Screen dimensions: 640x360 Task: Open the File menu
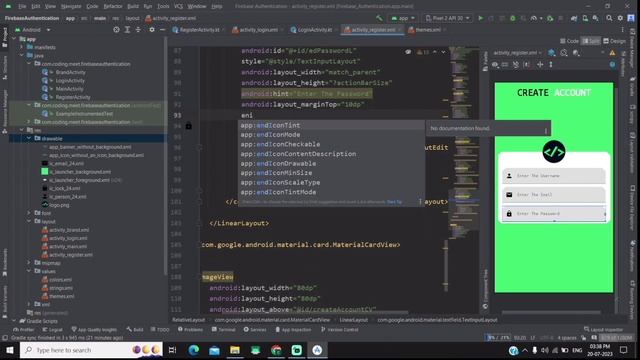[22, 6]
